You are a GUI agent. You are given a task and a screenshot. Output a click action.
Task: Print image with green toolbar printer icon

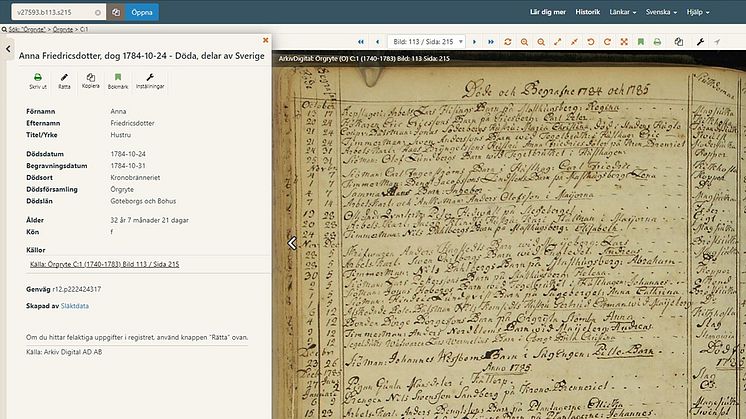pyautogui.click(x=657, y=42)
